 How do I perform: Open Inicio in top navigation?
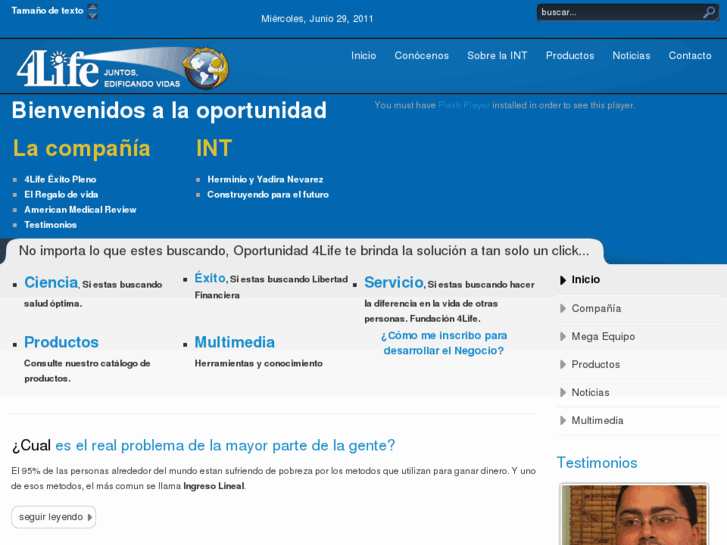(364, 56)
